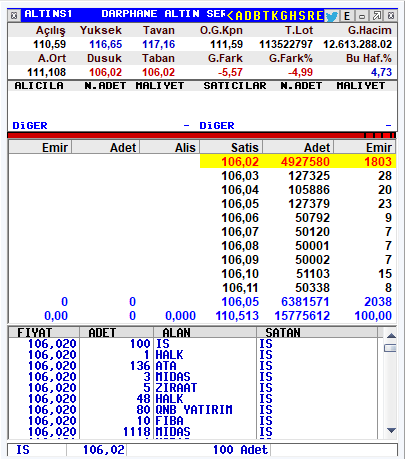This screenshot has height=459, width=405.
Task: Click yellow letter B shortcut in the title bar
Action: coord(257,16)
